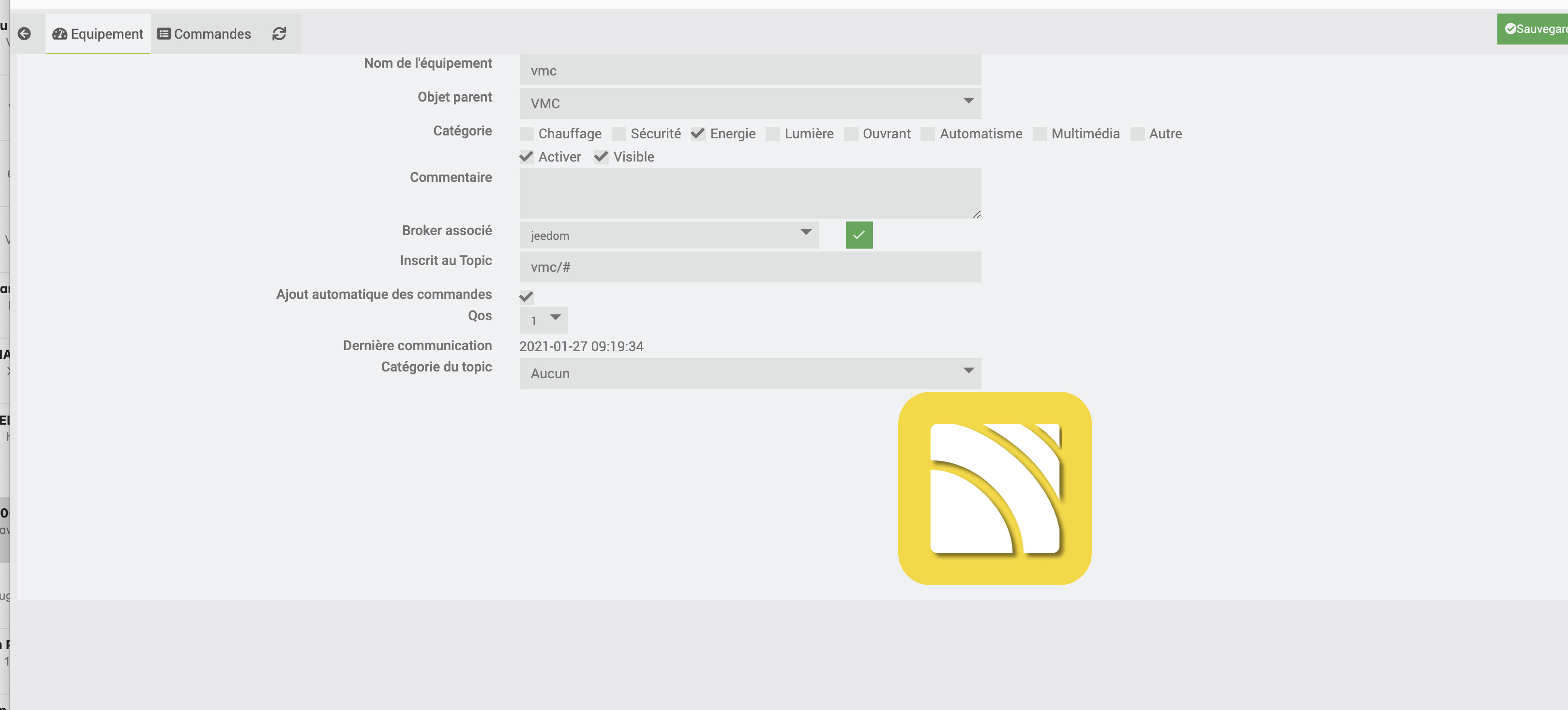
Task: Check the Automatisme category checkbox
Action: (928, 134)
